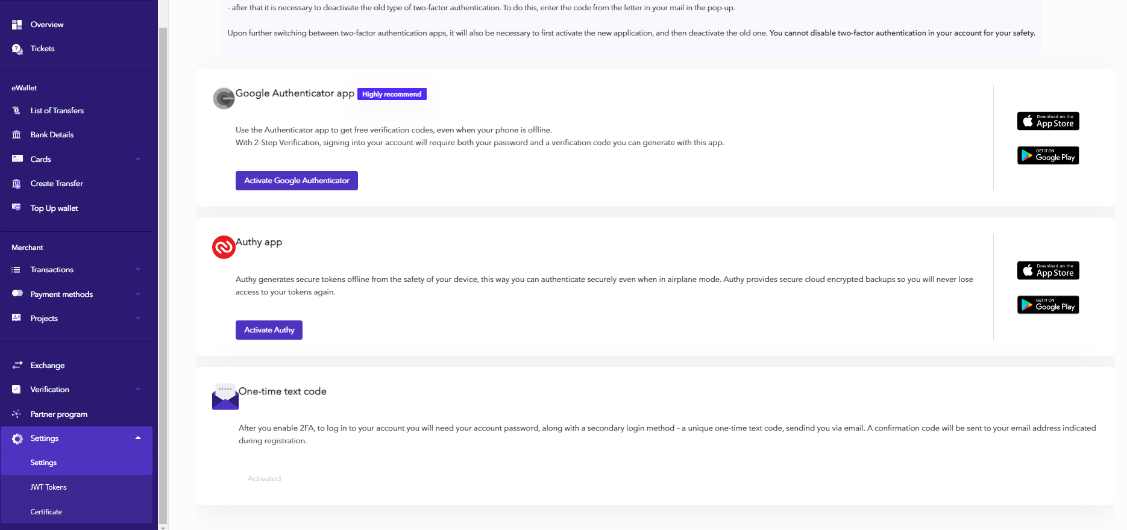This screenshot has width=1127, height=530.
Task: Click the Partner program icon
Action: pos(17,414)
